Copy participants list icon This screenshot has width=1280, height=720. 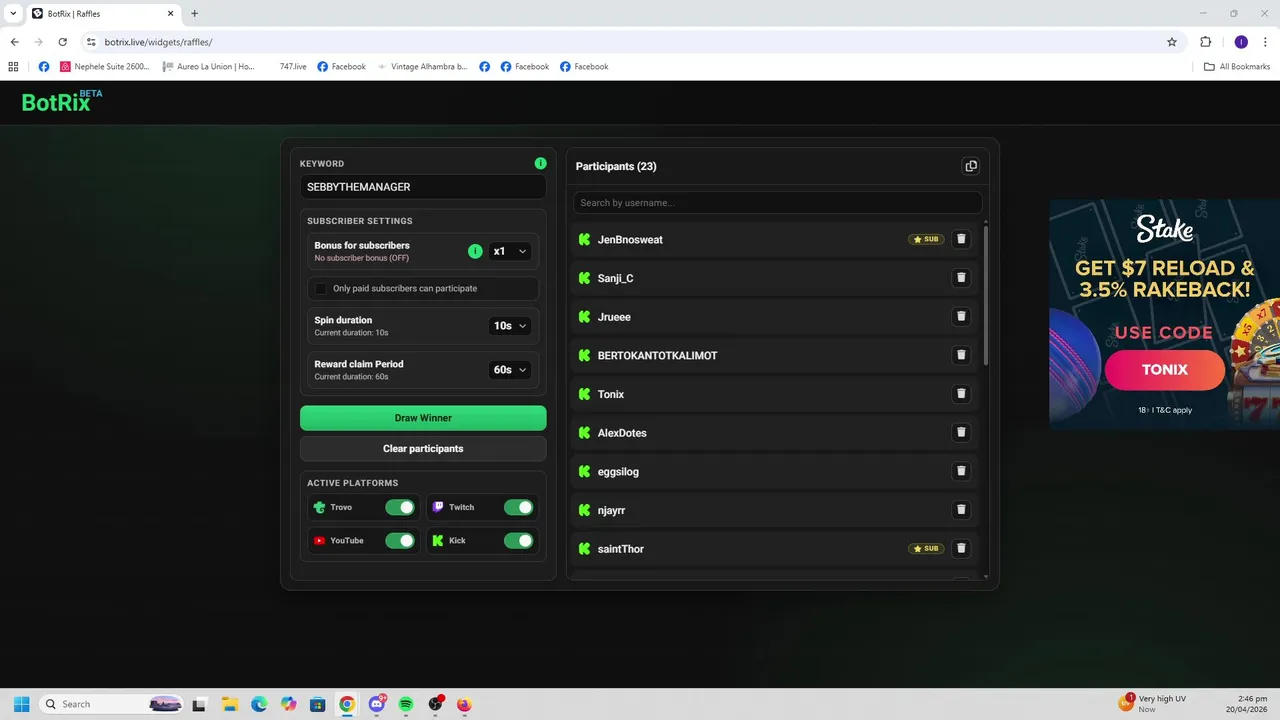pyautogui.click(x=970, y=166)
